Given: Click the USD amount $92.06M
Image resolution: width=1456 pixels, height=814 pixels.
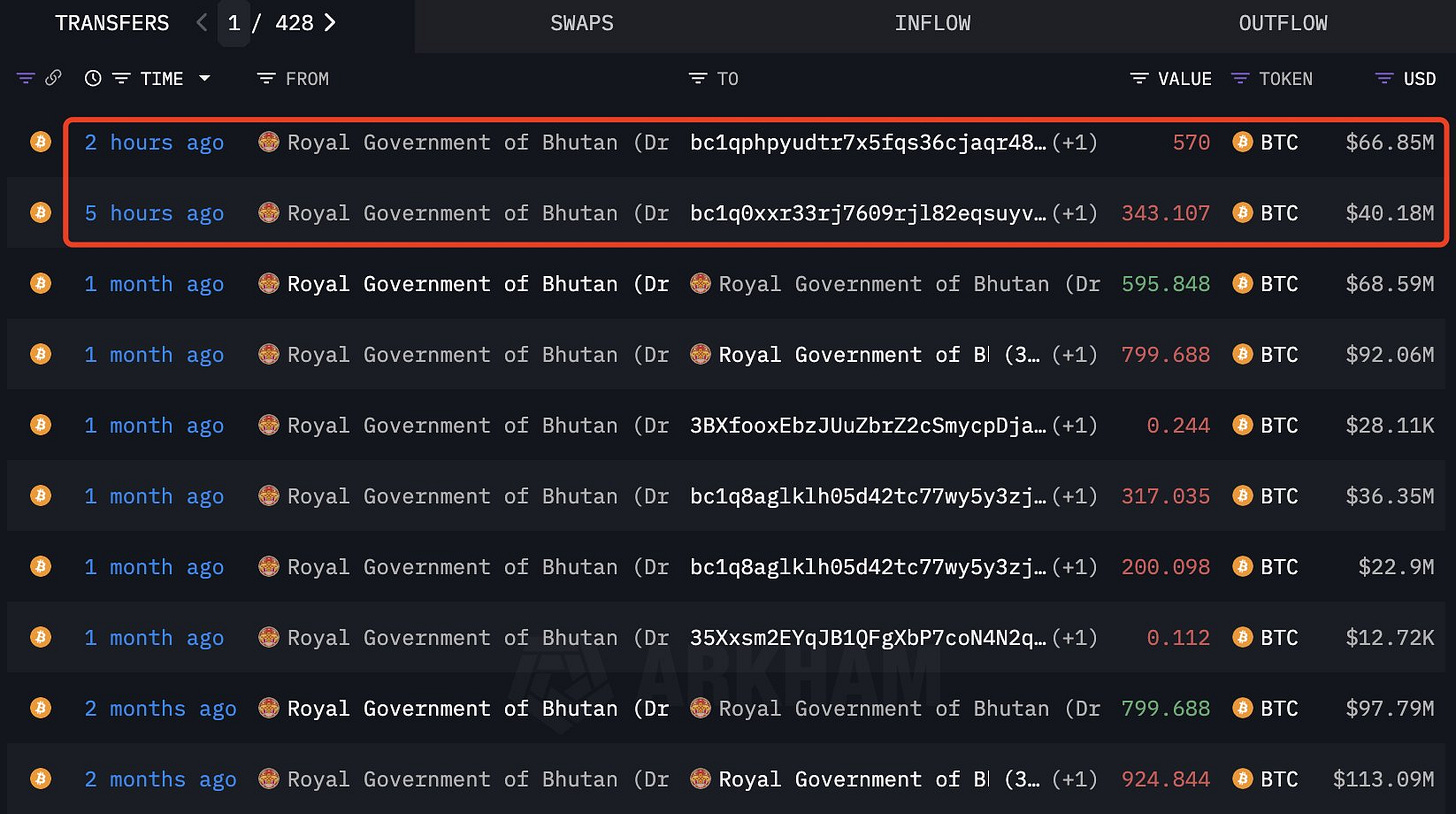Looking at the screenshot, I should tap(1390, 354).
